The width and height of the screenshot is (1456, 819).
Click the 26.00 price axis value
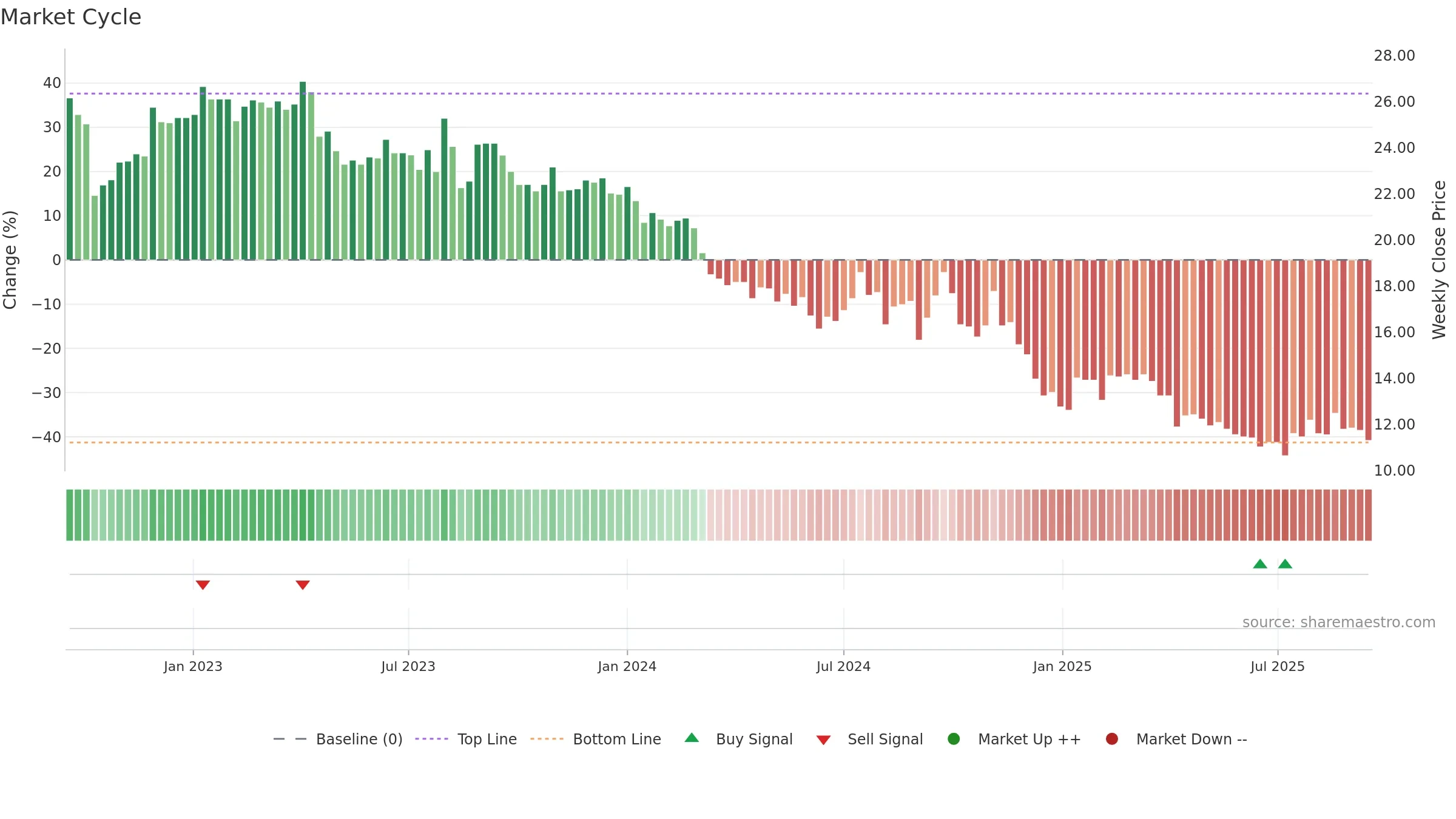click(x=1394, y=101)
